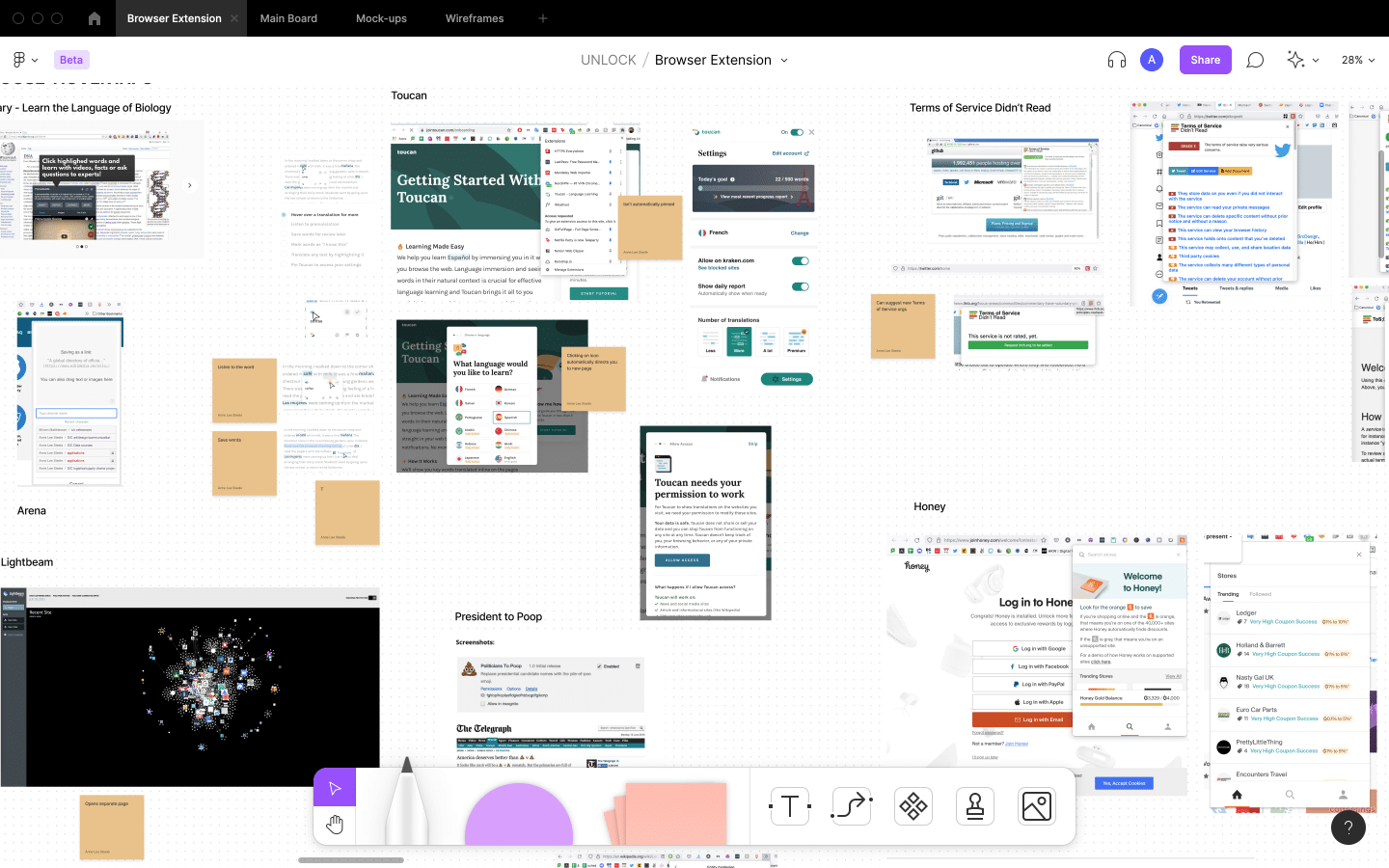Open the AI sparkles tool
The width and height of the screenshot is (1389, 868).
(1295, 60)
